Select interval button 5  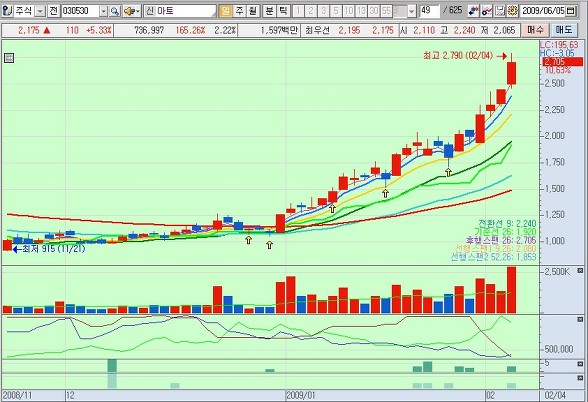[x=336, y=11]
